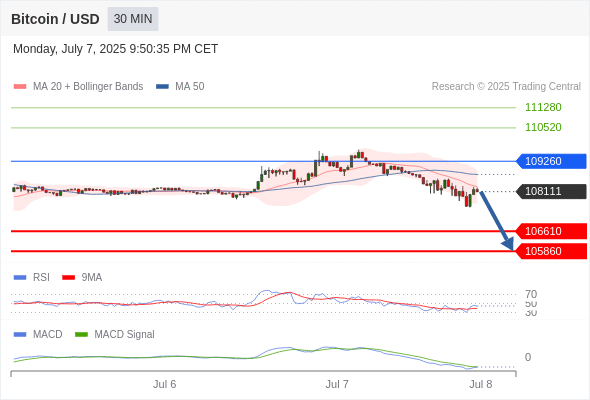Click the MA 50 blue legend swatch

tap(162, 87)
